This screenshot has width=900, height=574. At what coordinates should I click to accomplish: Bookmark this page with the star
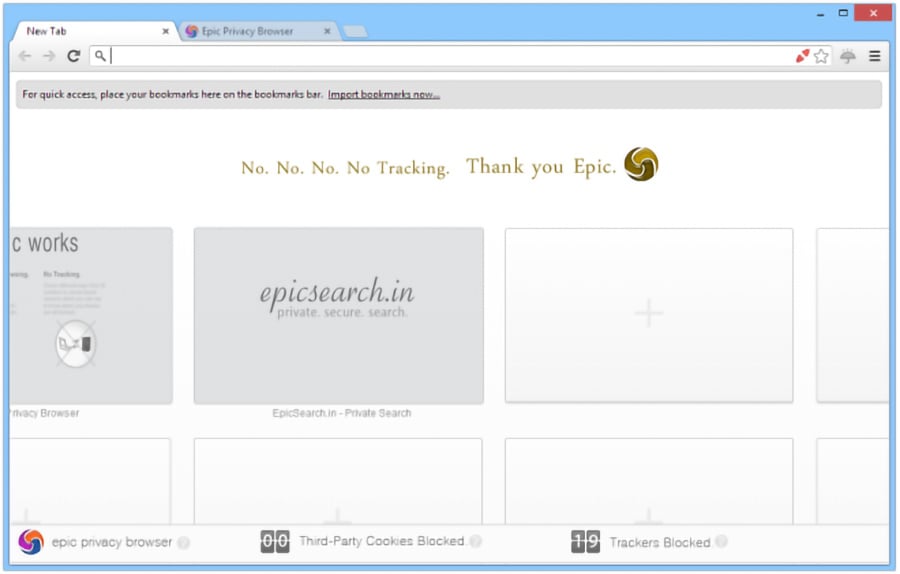pyautogui.click(x=821, y=56)
